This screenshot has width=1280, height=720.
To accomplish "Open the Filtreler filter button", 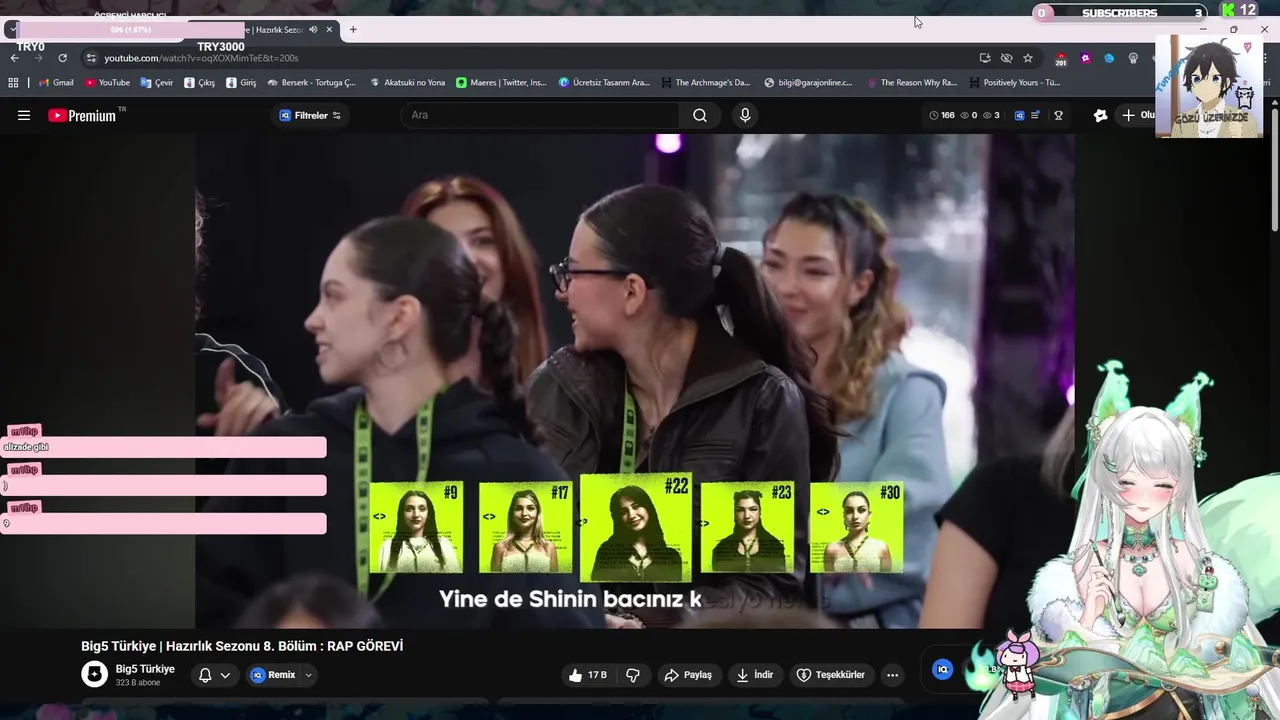I will pos(310,115).
